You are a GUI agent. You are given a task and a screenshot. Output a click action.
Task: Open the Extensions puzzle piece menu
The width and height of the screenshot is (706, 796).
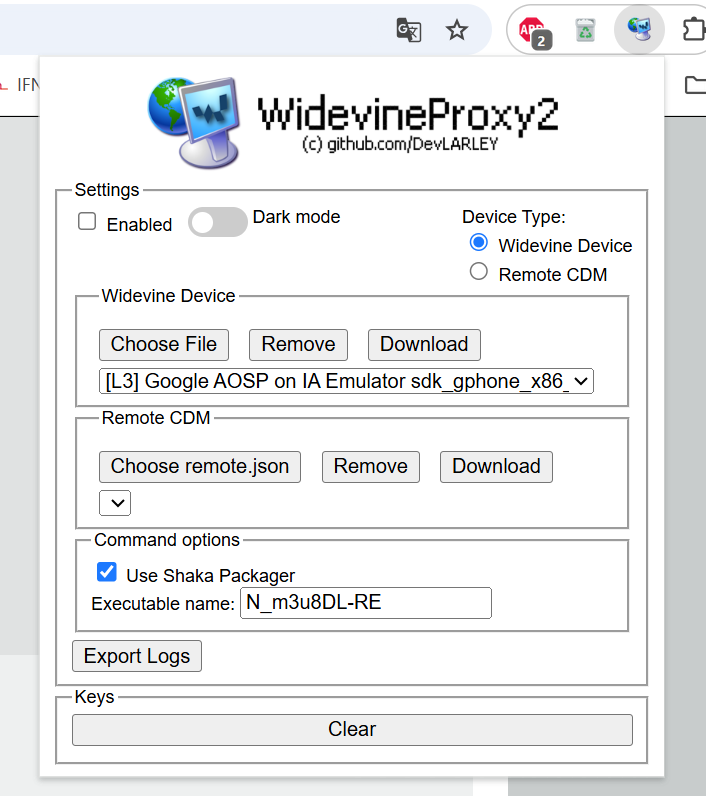[x=694, y=30]
